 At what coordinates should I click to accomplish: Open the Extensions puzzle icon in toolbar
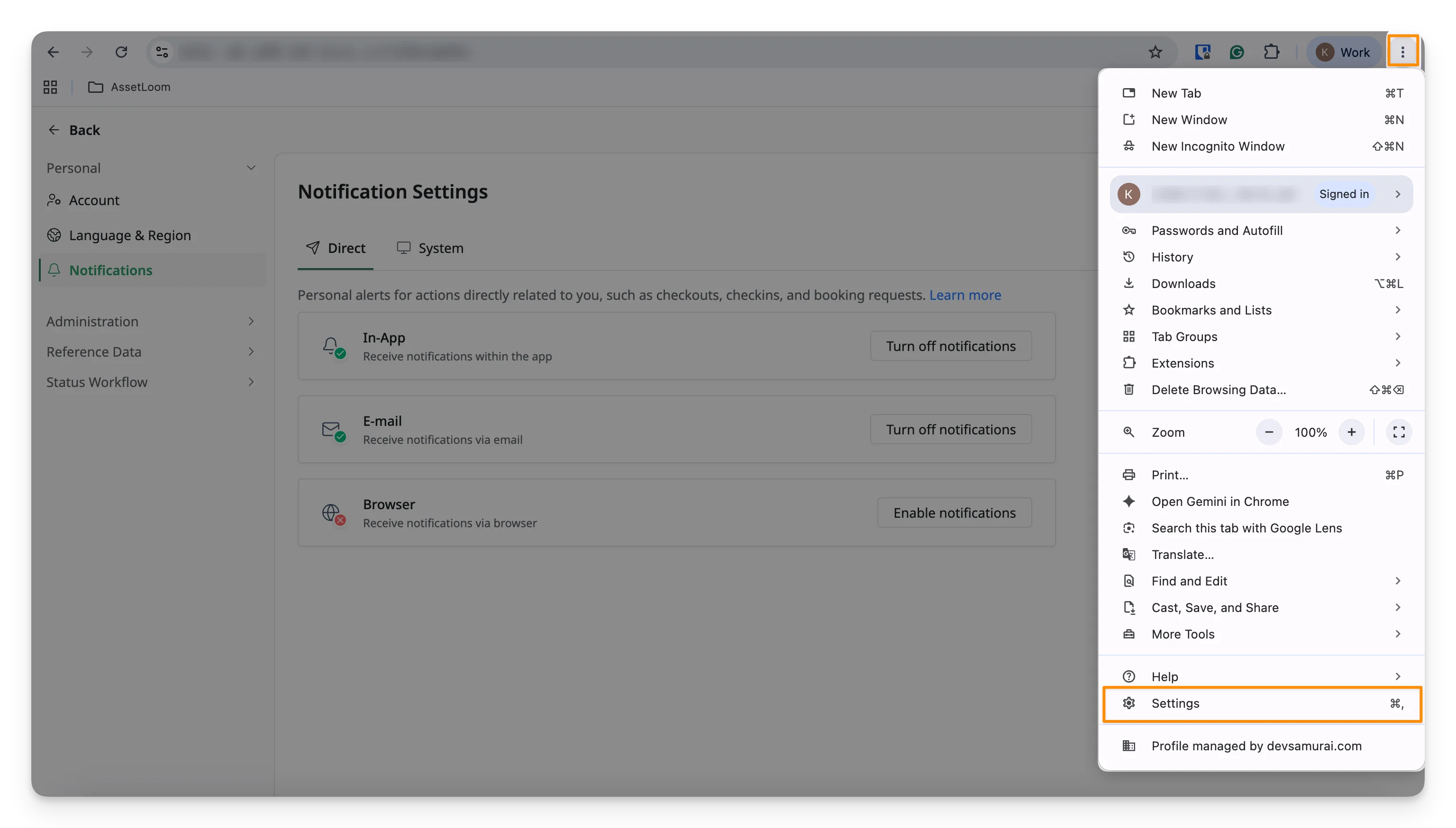point(1271,52)
